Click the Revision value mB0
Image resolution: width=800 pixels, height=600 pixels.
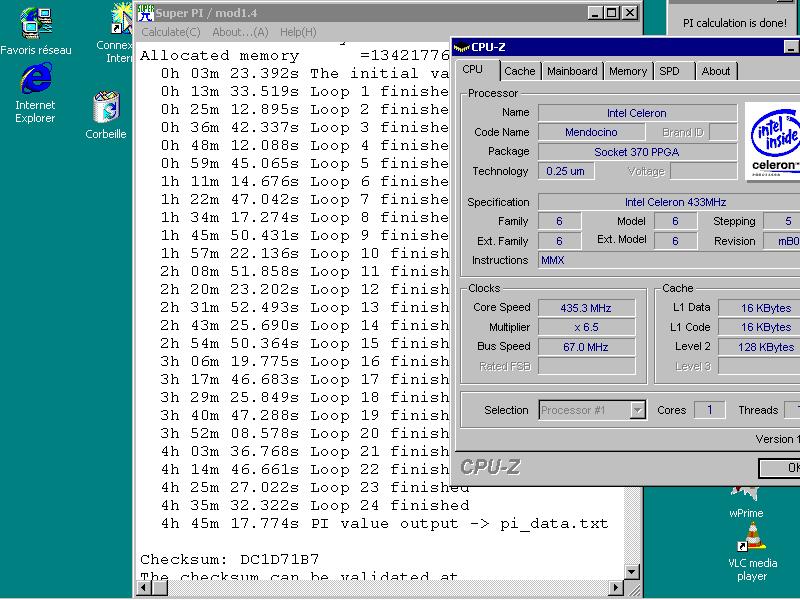(782, 241)
